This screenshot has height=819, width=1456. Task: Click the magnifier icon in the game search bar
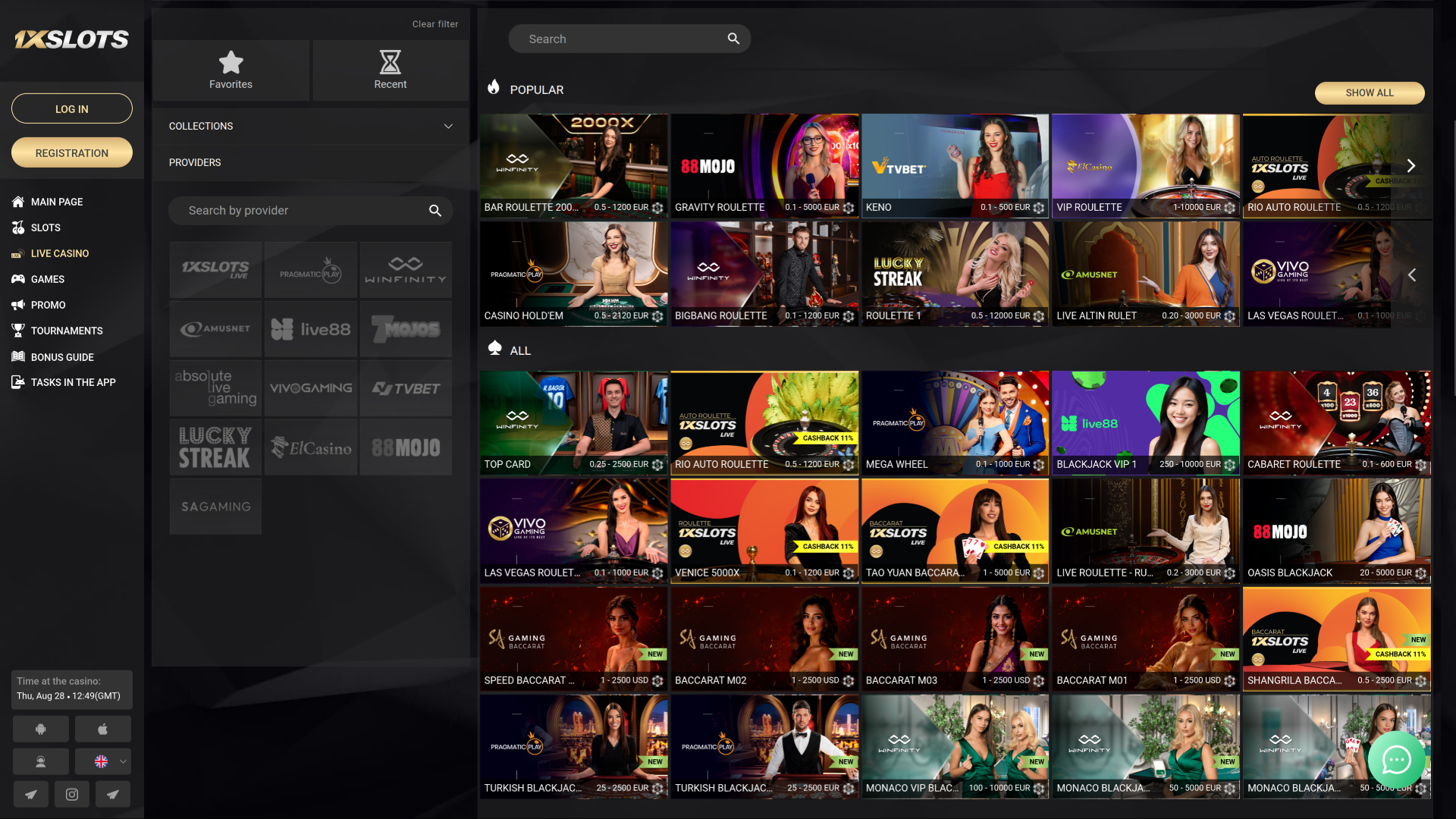click(733, 38)
